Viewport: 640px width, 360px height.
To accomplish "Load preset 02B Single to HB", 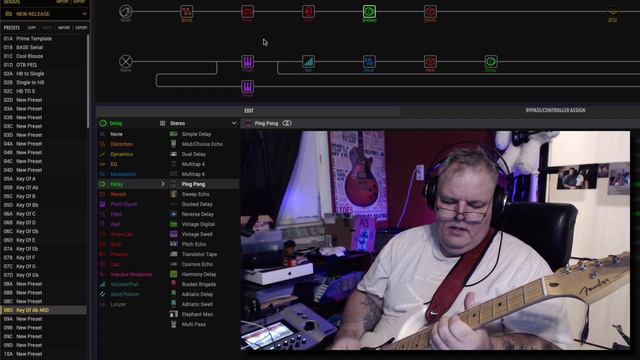I will click(x=30, y=82).
